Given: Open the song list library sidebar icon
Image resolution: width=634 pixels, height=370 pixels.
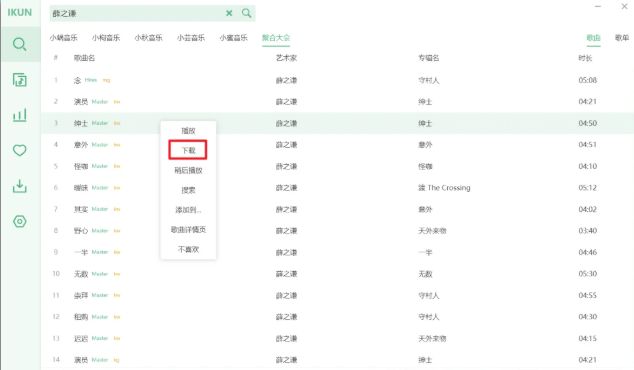Looking at the screenshot, I should pos(20,80).
